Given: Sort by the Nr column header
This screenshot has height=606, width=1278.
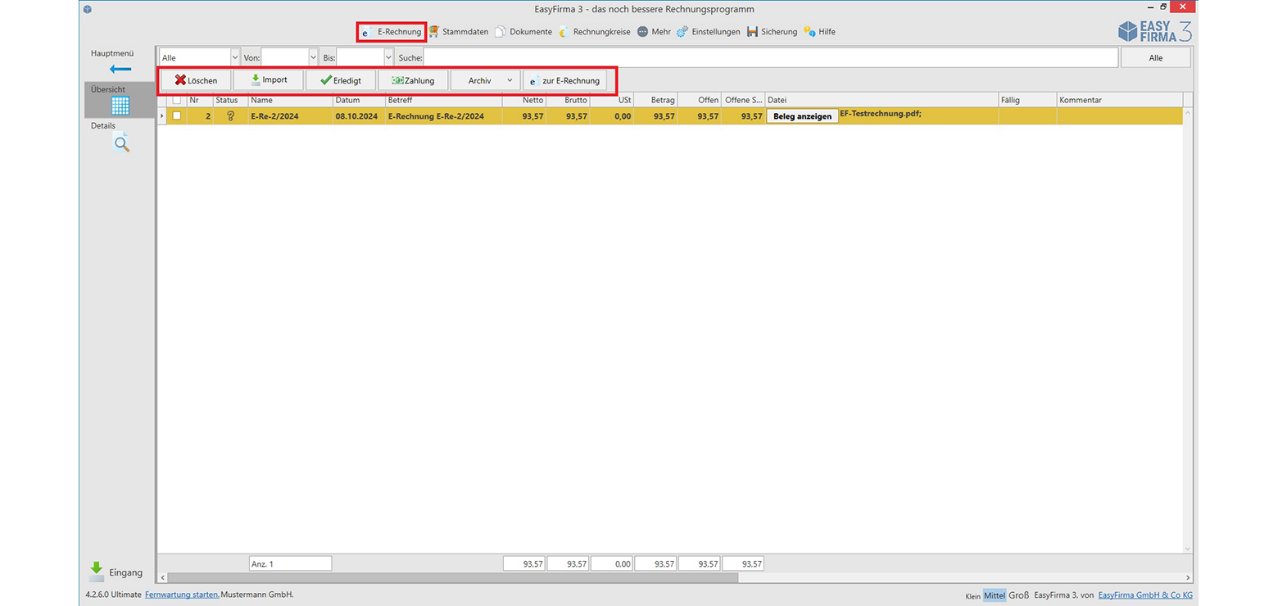Looking at the screenshot, I should [x=199, y=100].
